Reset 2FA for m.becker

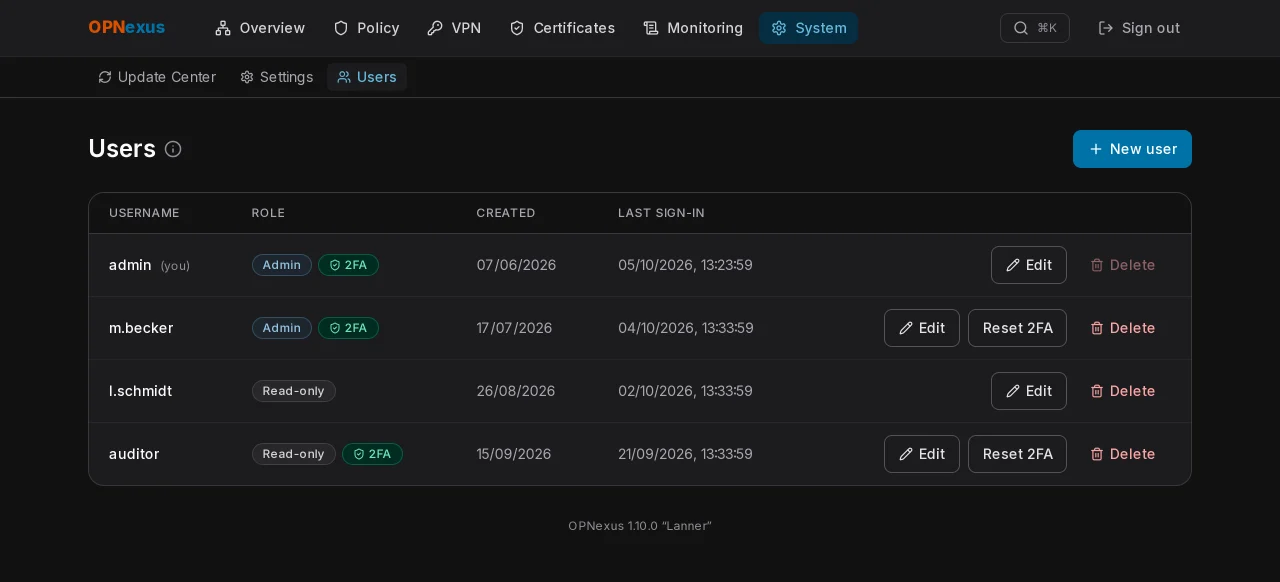click(x=1017, y=328)
